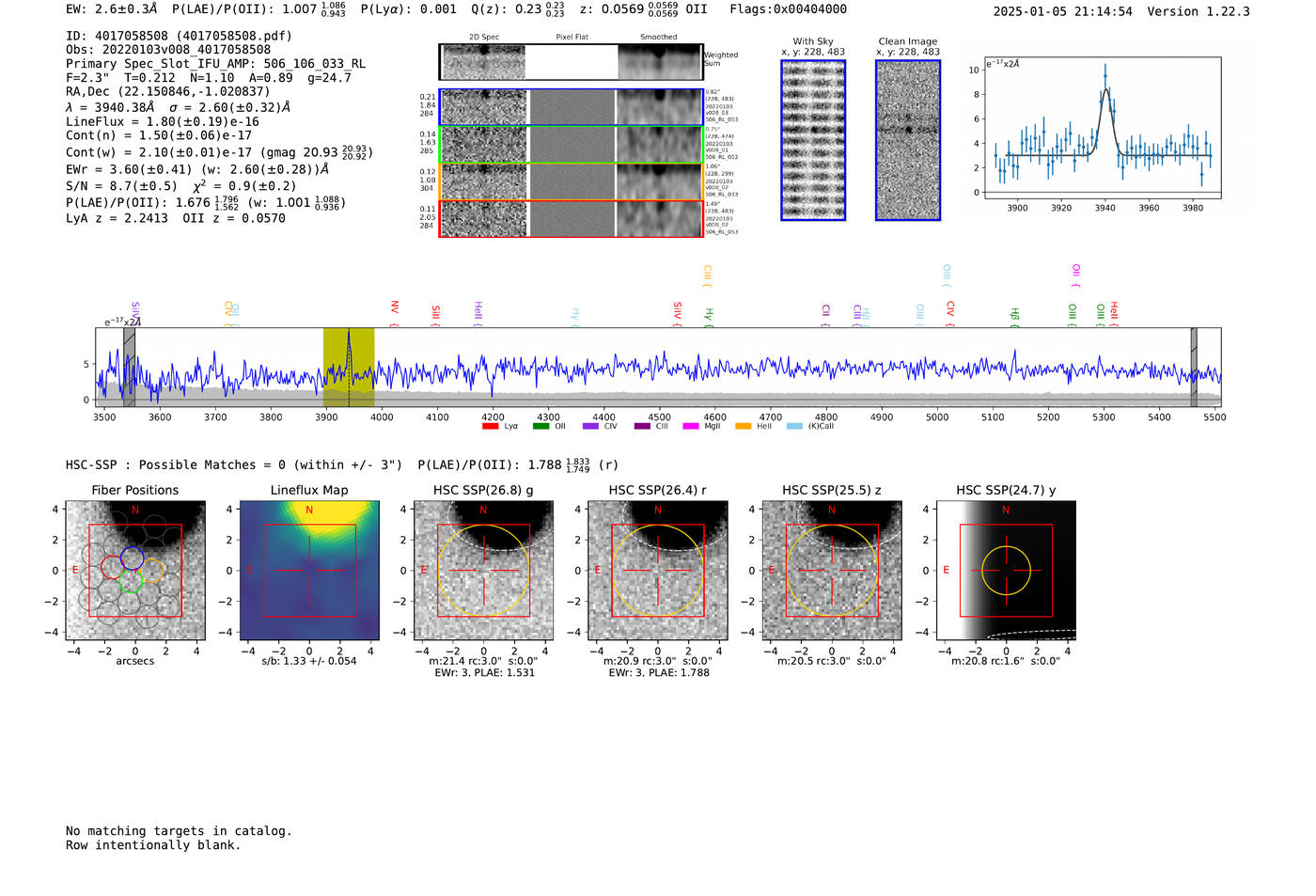Click the 'EWr: 3, PLAE: 1.788' caption

point(658,672)
